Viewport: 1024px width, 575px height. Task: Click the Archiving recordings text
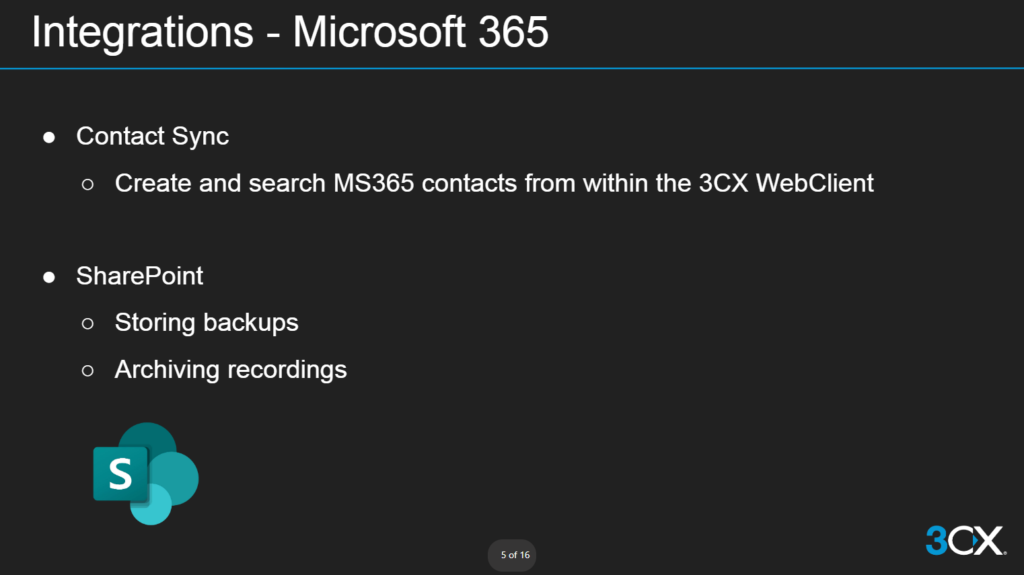coord(230,369)
